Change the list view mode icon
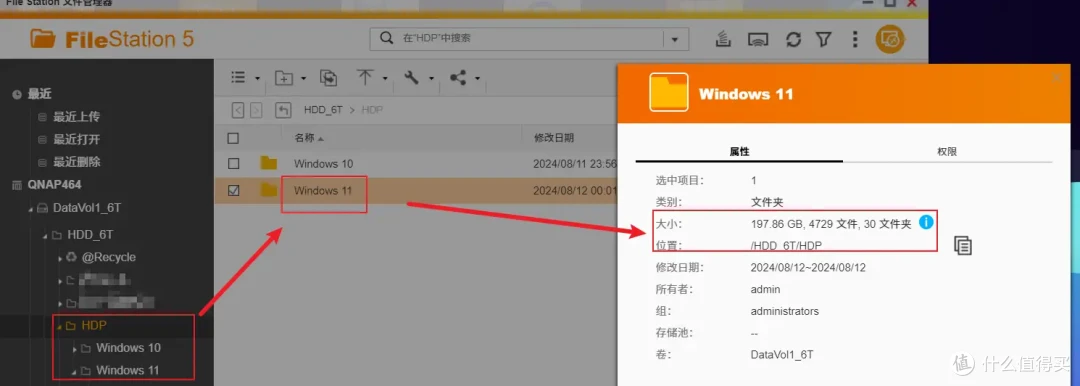Screen dimensions: 1080x386 pyautogui.click(x=238, y=78)
